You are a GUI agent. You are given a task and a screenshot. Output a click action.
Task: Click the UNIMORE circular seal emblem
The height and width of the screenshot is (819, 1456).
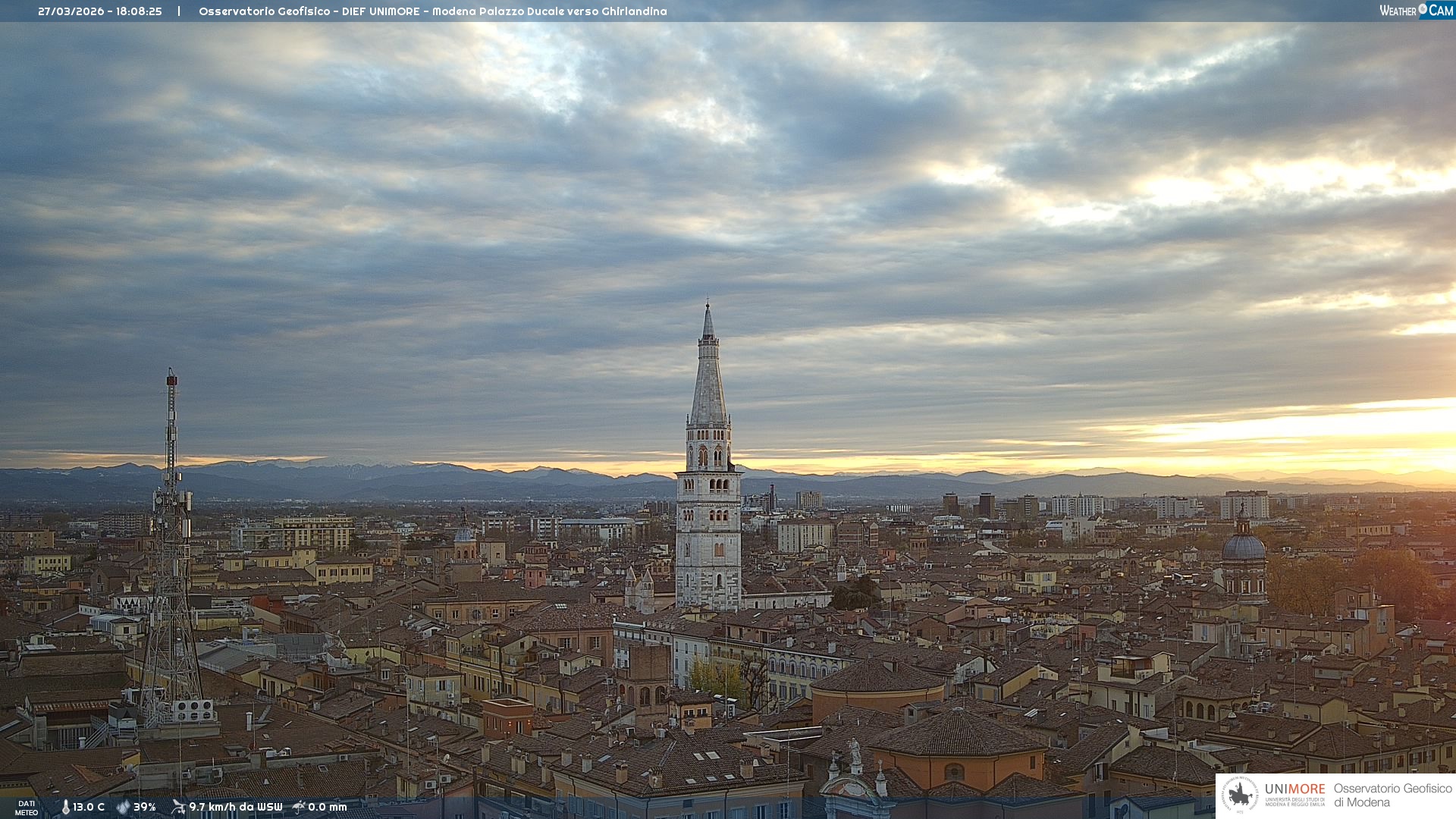click(x=1241, y=795)
